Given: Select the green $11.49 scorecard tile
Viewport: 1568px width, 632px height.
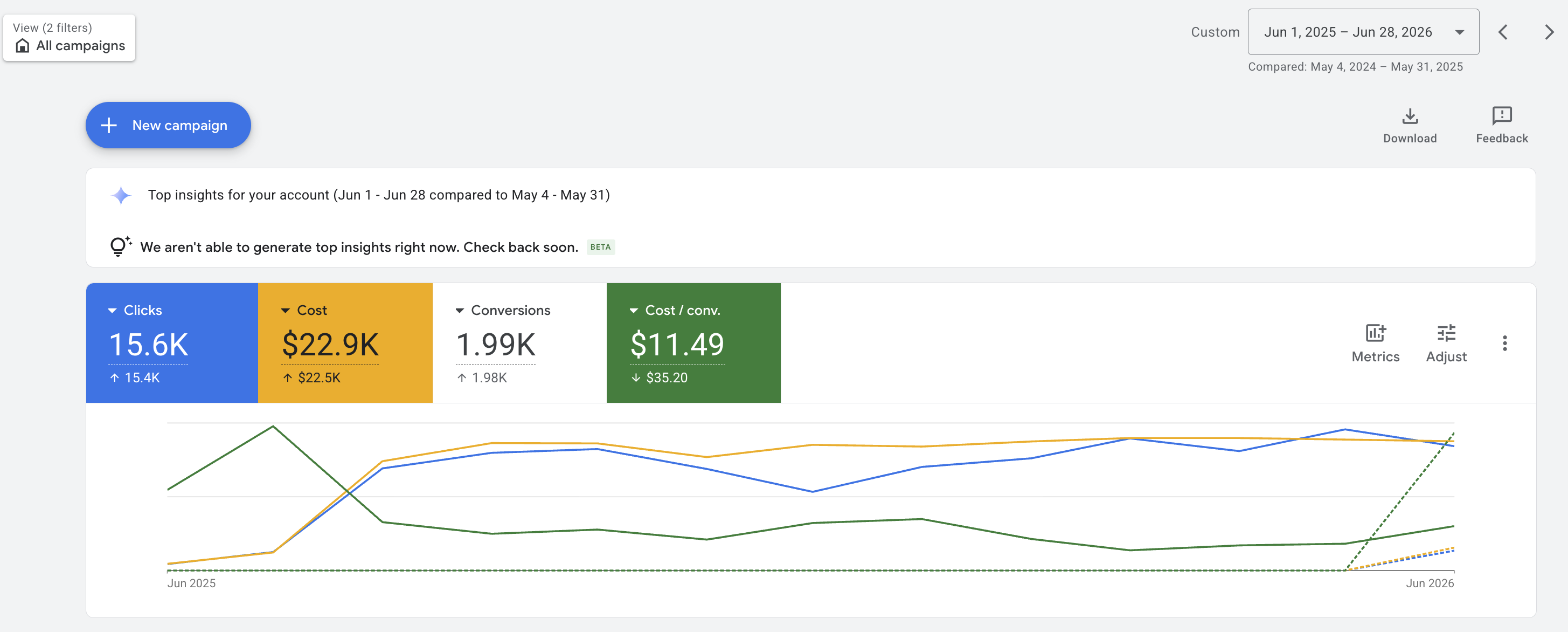Looking at the screenshot, I should click(x=693, y=342).
